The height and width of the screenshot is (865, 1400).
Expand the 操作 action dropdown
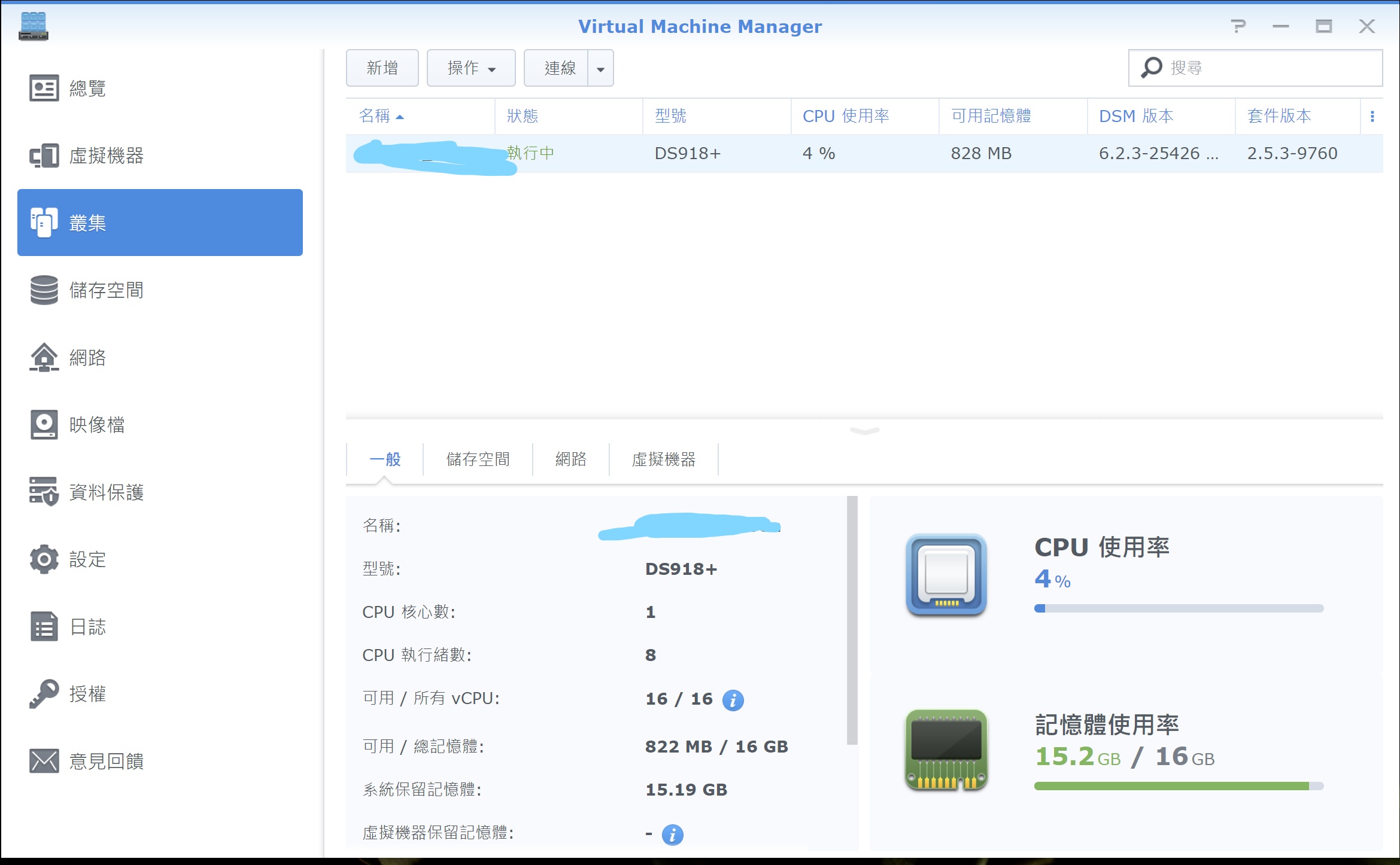pyautogui.click(x=471, y=68)
